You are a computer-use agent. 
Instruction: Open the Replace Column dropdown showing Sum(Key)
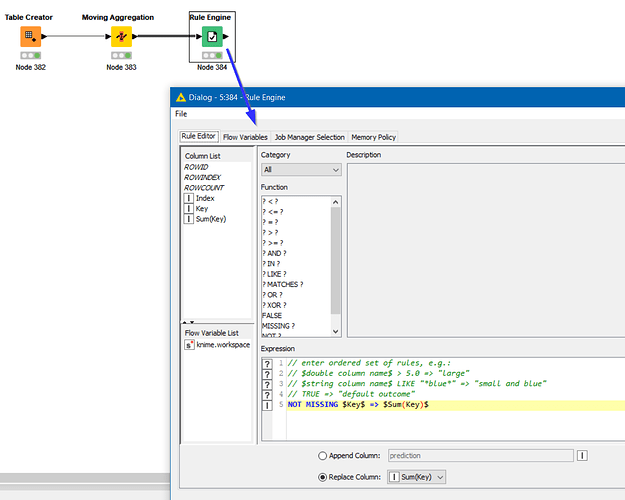click(x=416, y=477)
